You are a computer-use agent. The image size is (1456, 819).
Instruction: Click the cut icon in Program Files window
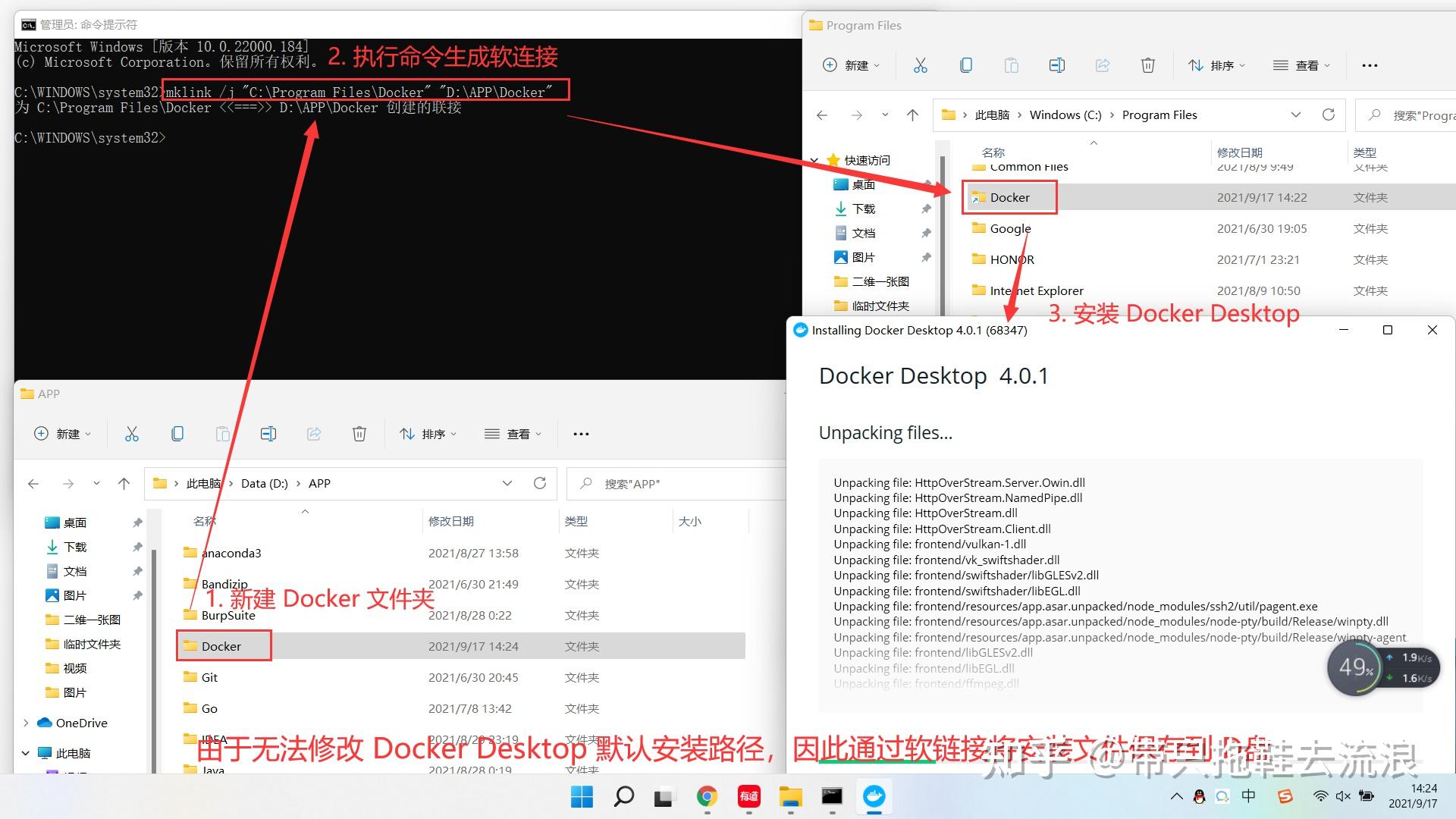pos(921,65)
